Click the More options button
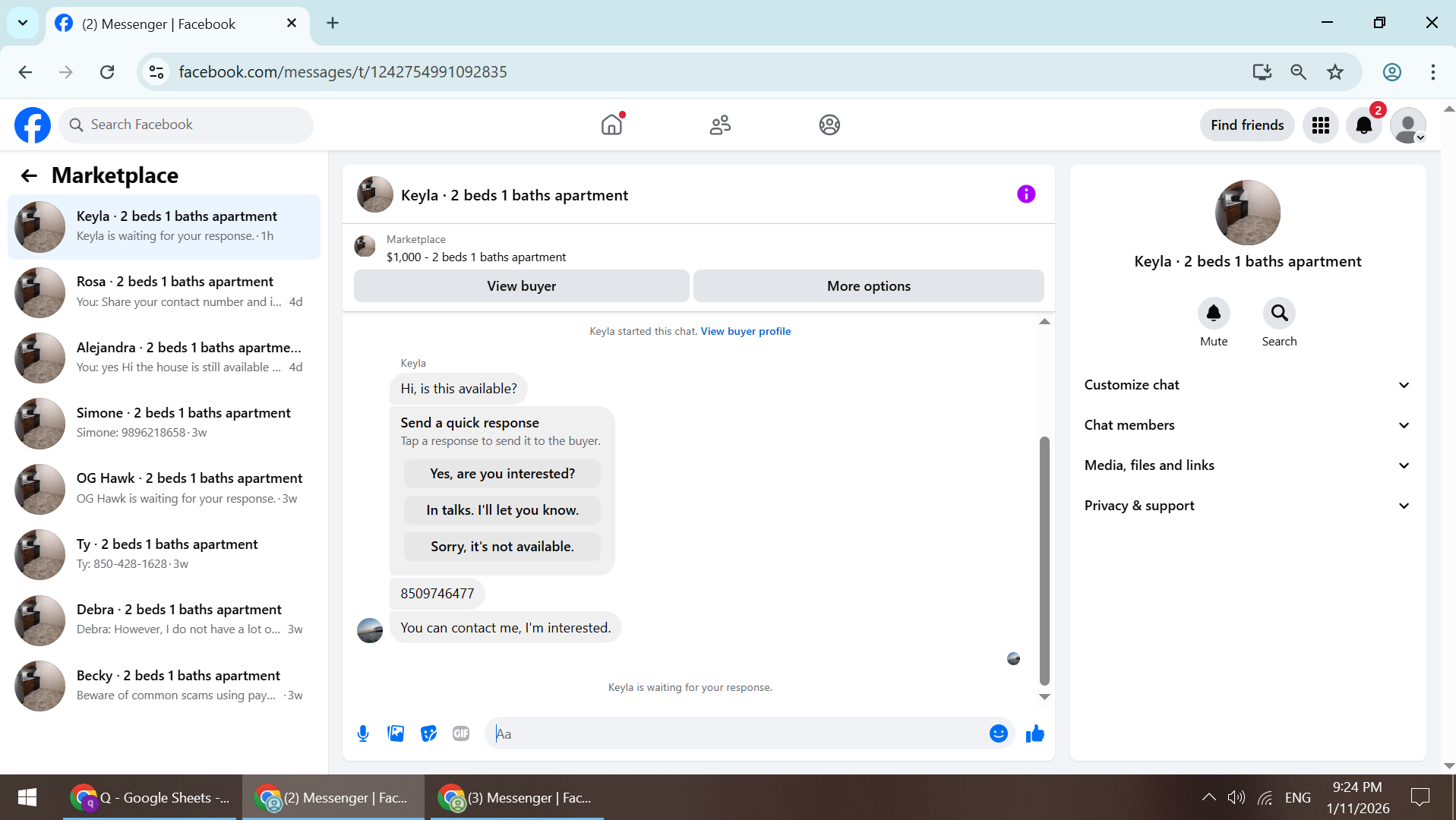 click(x=869, y=286)
